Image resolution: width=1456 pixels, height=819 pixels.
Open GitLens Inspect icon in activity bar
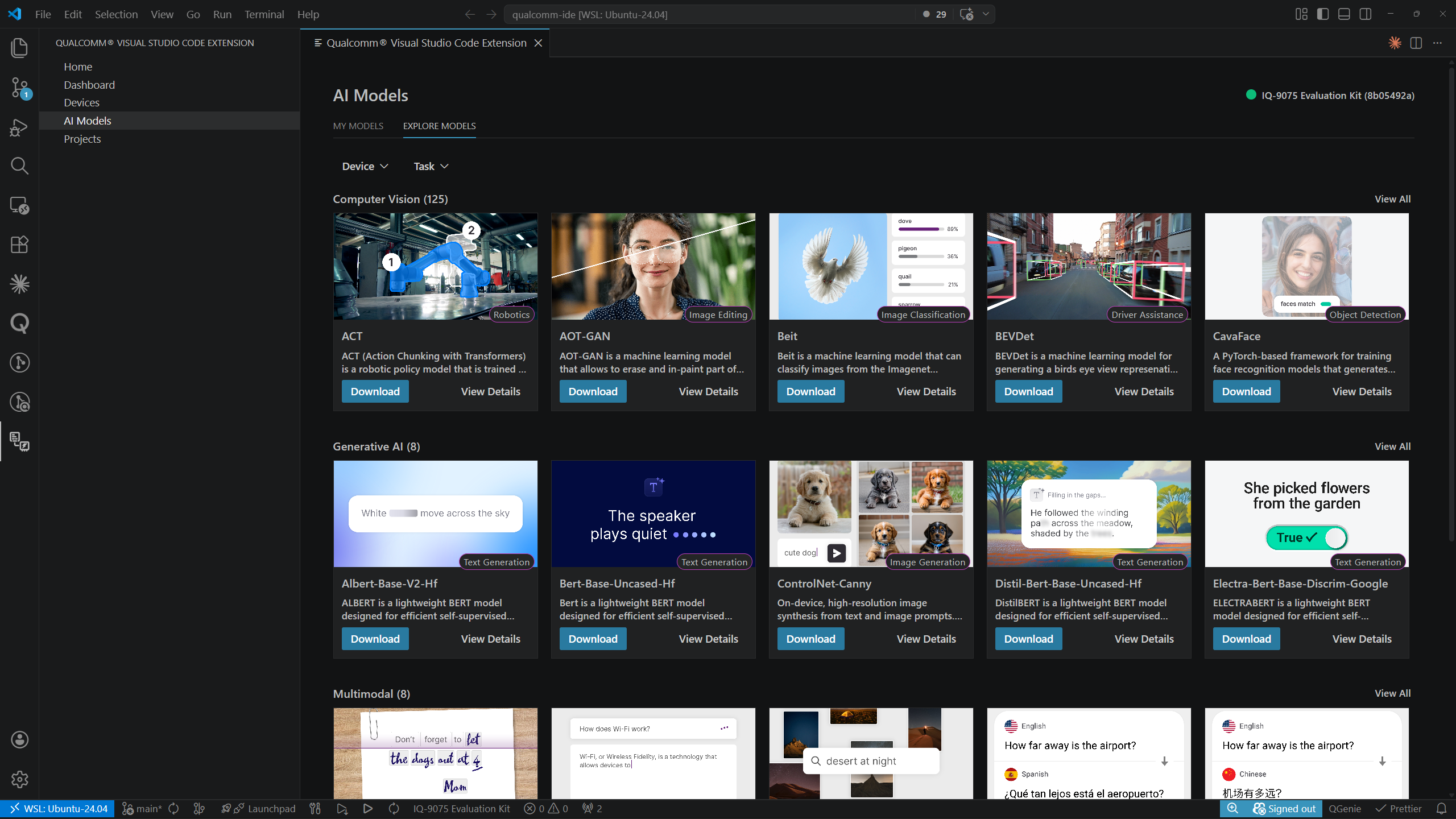(x=19, y=402)
